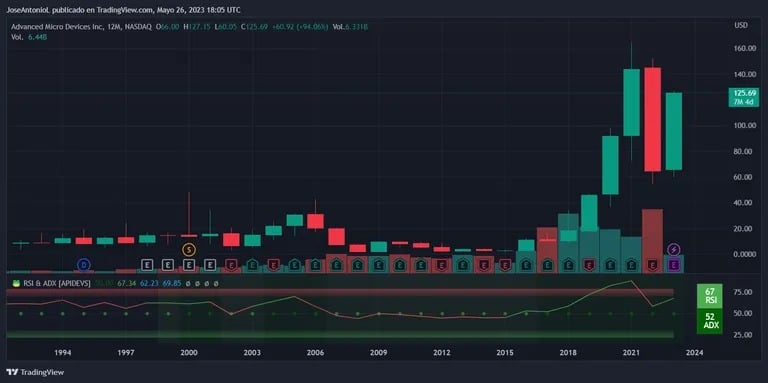This screenshot has height=383, width=768.
Task: Click the earnings E marker above 2006
Action: pos(315,265)
